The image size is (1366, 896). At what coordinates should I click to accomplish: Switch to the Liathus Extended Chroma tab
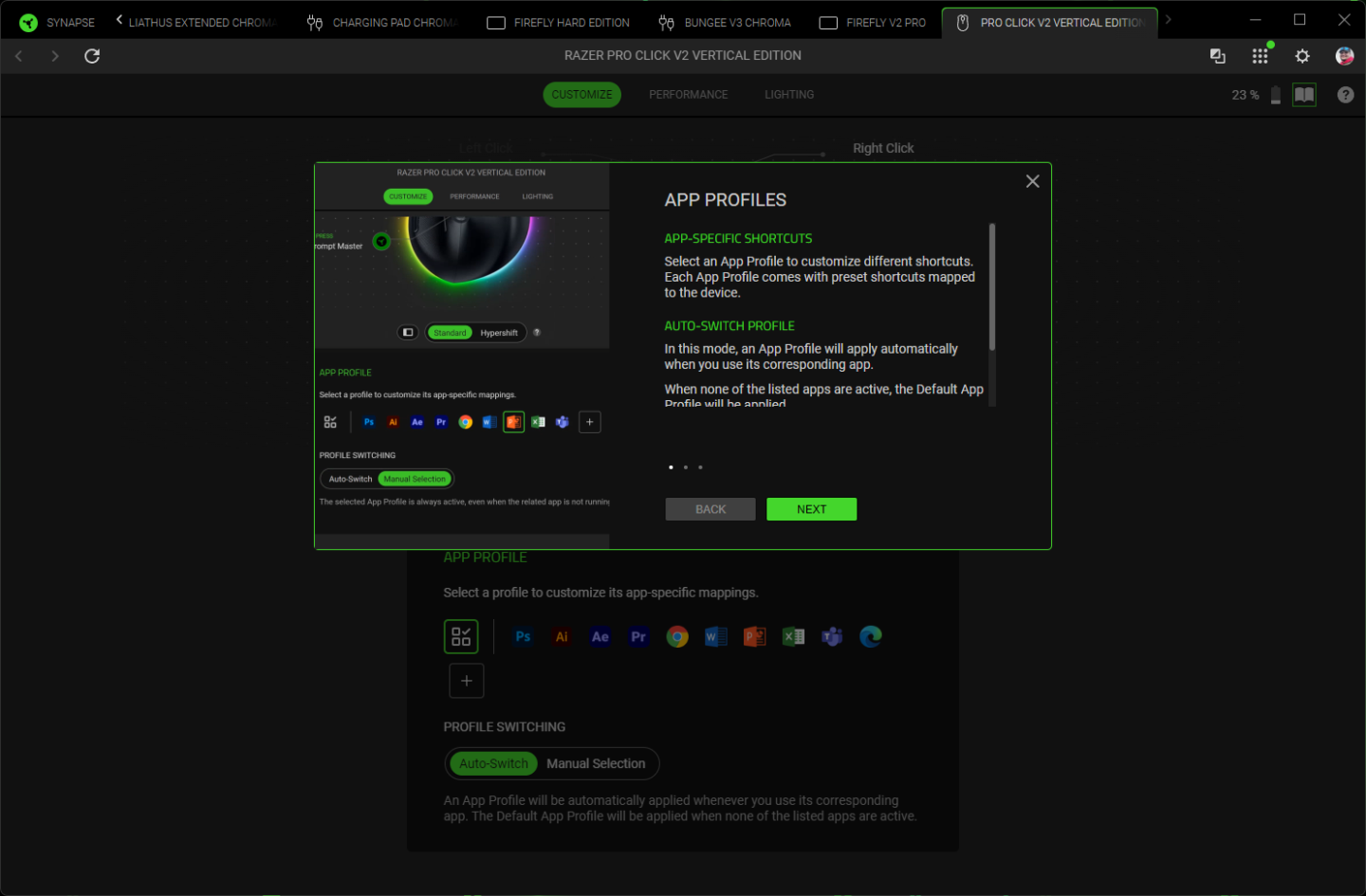point(203,22)
